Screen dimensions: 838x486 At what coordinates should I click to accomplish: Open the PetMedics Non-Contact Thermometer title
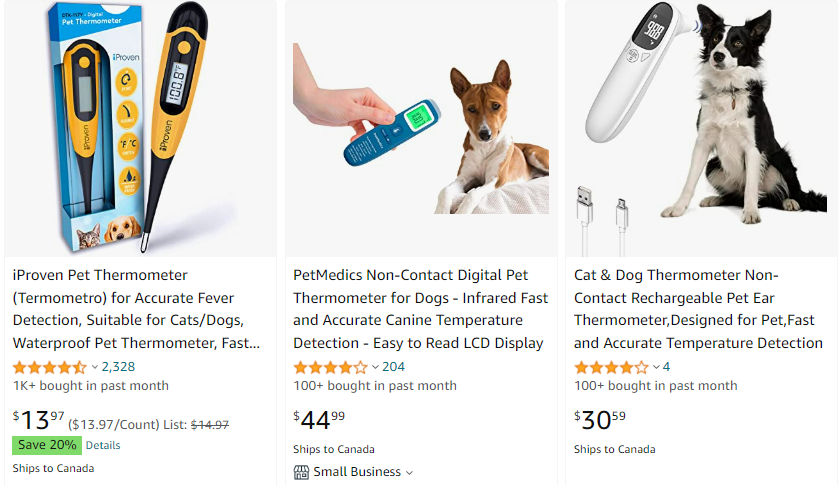click(421, 309)
